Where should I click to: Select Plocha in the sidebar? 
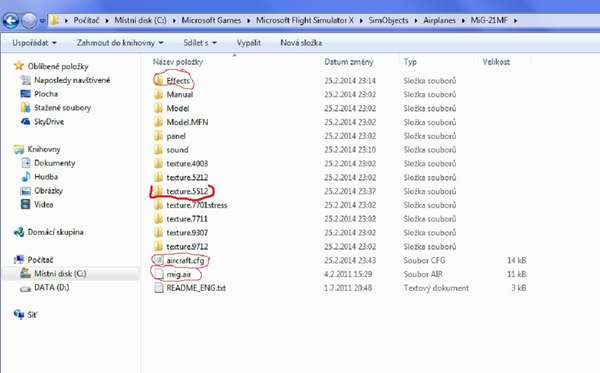tap(46, 94)
